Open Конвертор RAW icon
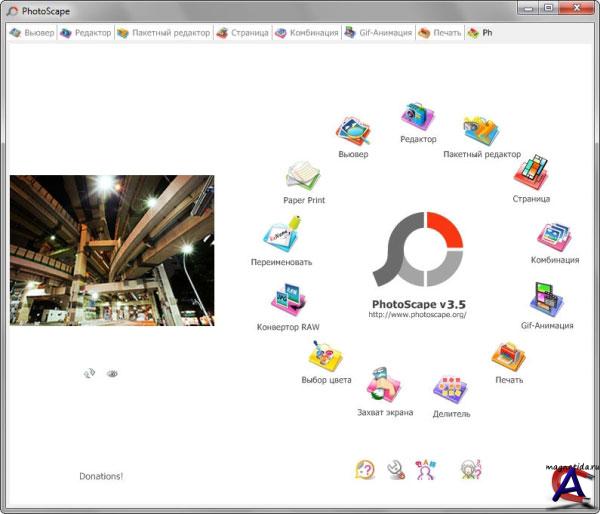 (x=288, y=302)
